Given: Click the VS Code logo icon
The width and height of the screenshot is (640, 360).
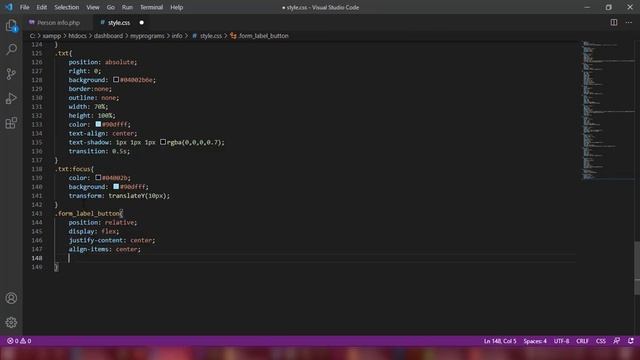Looking at the screenshot, I should coord(9,7).
